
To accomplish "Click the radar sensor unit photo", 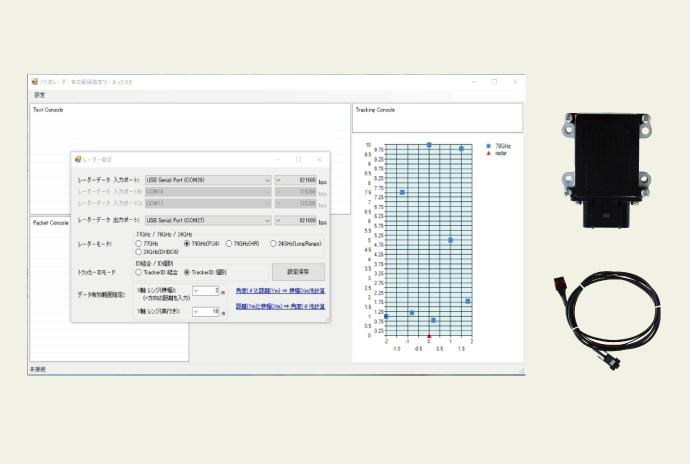I will click(606, 170).
